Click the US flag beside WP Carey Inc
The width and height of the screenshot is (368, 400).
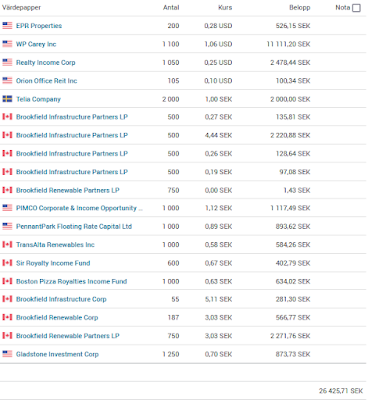click(7, 44)
